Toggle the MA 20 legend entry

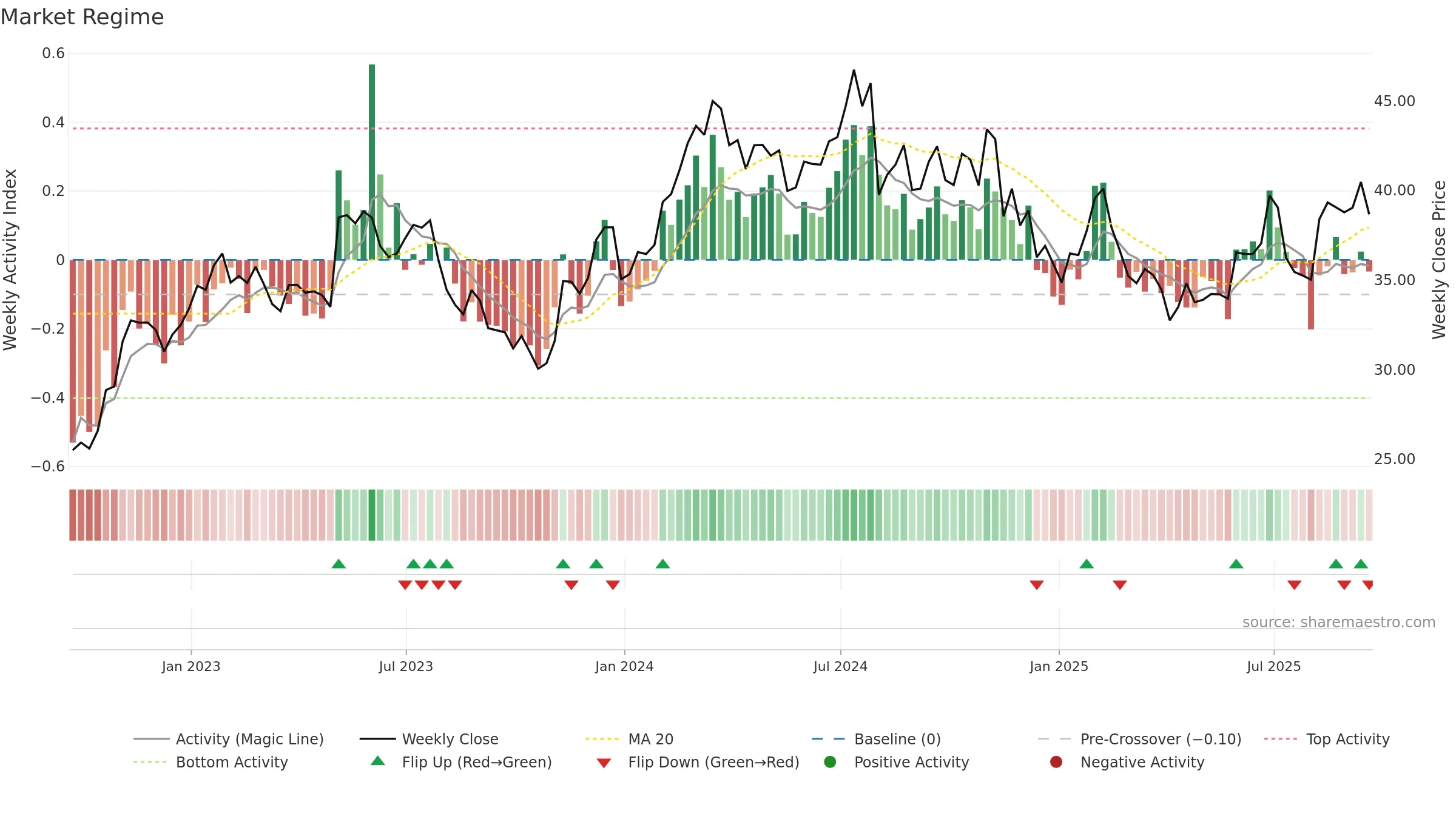tap(629, 739)
